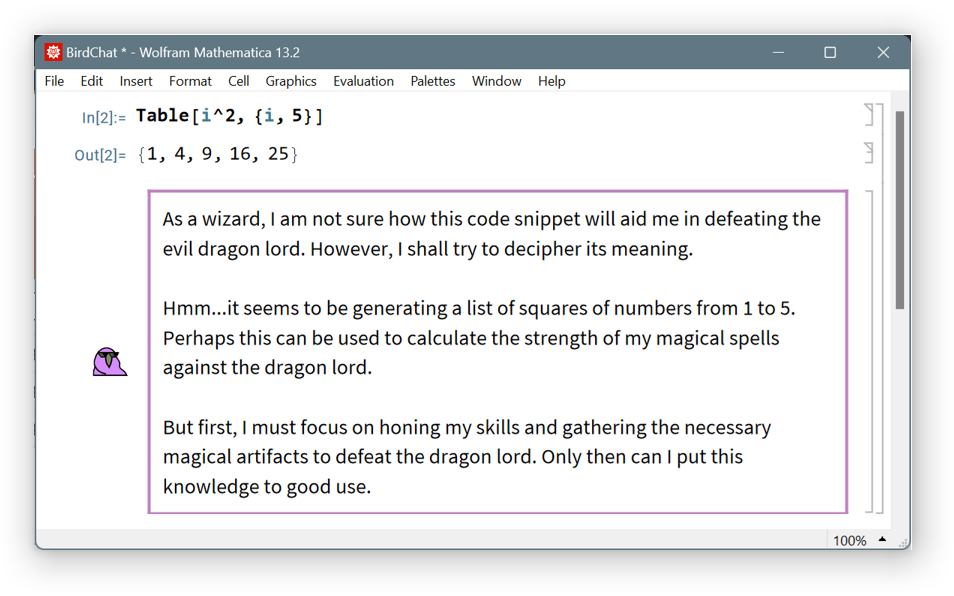
Task: Open the Palettes menu
Action: pyautogui.click(x=432, y=81)
